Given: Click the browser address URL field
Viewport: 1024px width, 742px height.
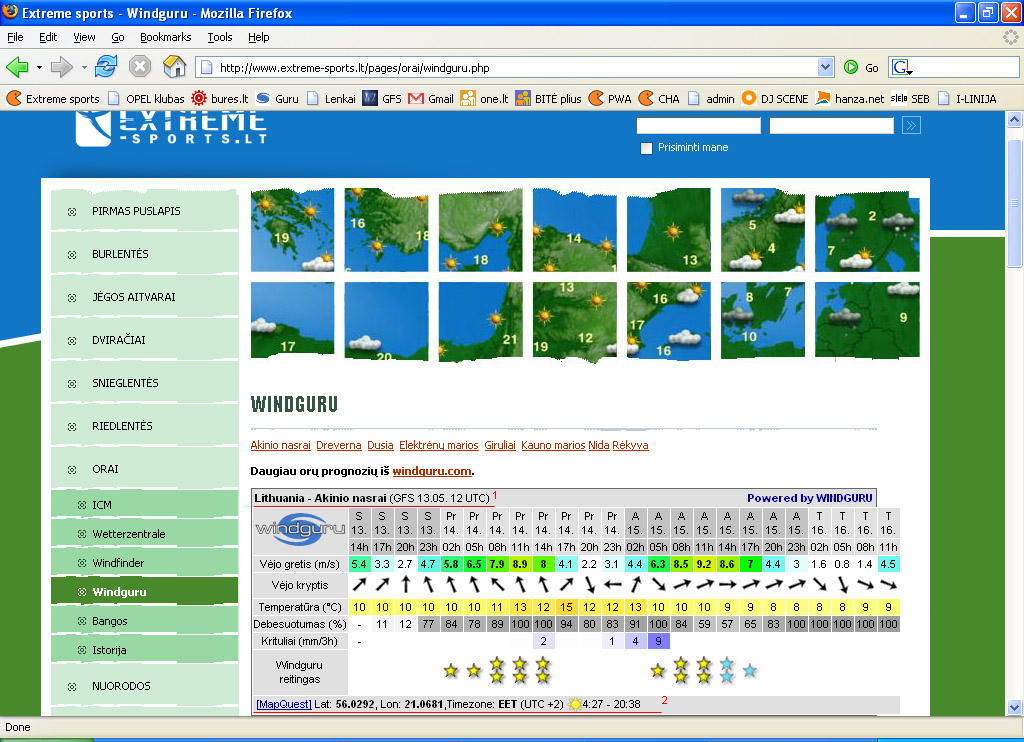Looking at the screenshot, I should pos(516,68).
